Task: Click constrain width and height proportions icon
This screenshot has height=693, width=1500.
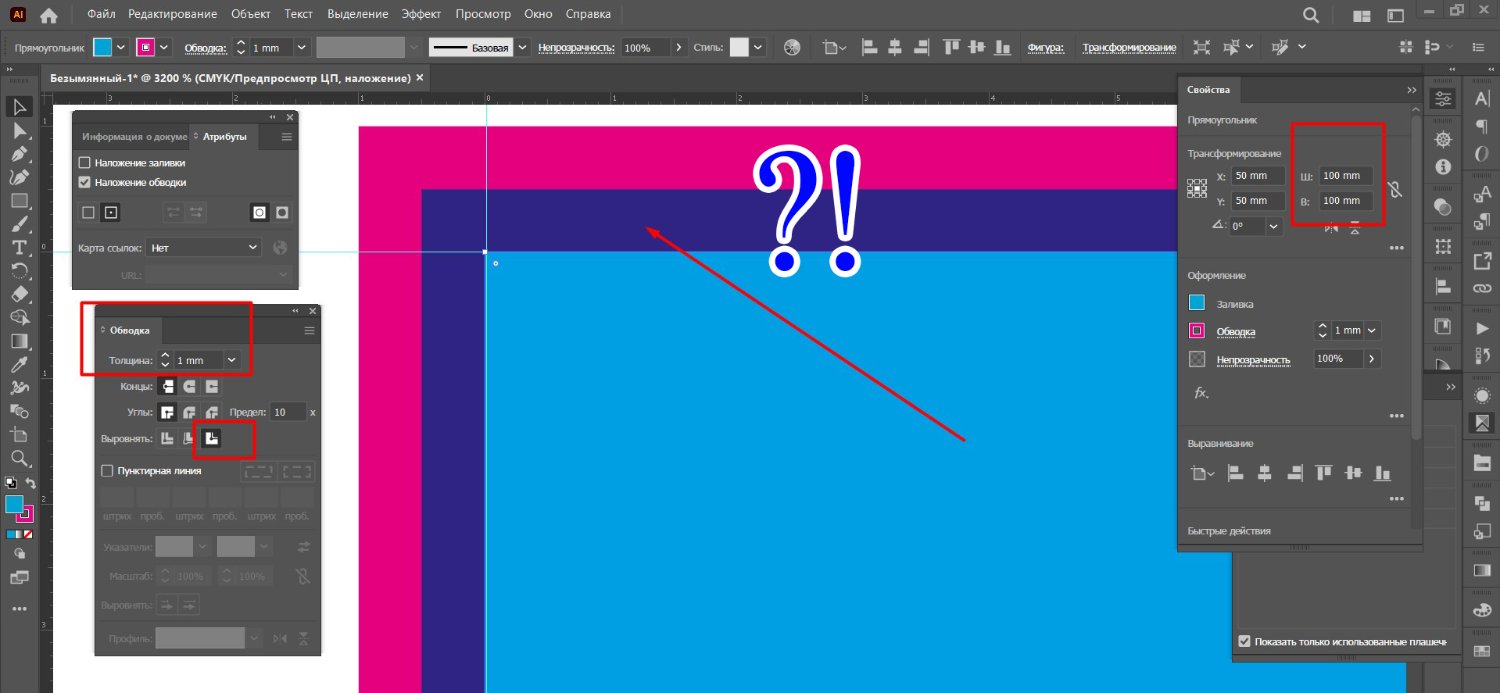Action: [x=1395, y=188]
